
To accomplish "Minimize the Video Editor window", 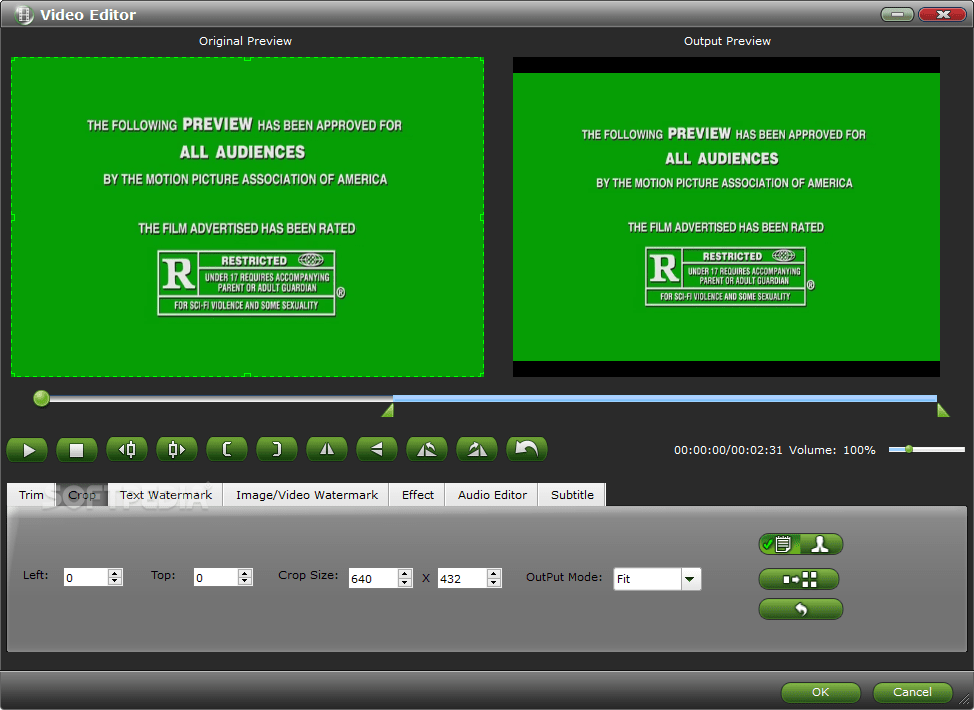I will coord(897,14).
